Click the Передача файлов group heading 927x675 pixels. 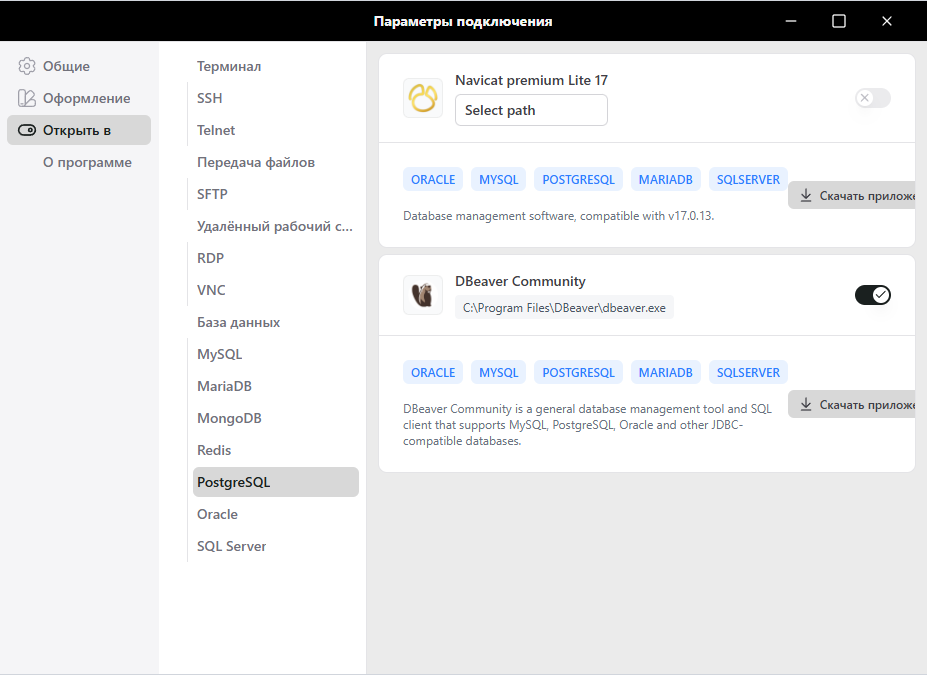[x=255, y=162]
